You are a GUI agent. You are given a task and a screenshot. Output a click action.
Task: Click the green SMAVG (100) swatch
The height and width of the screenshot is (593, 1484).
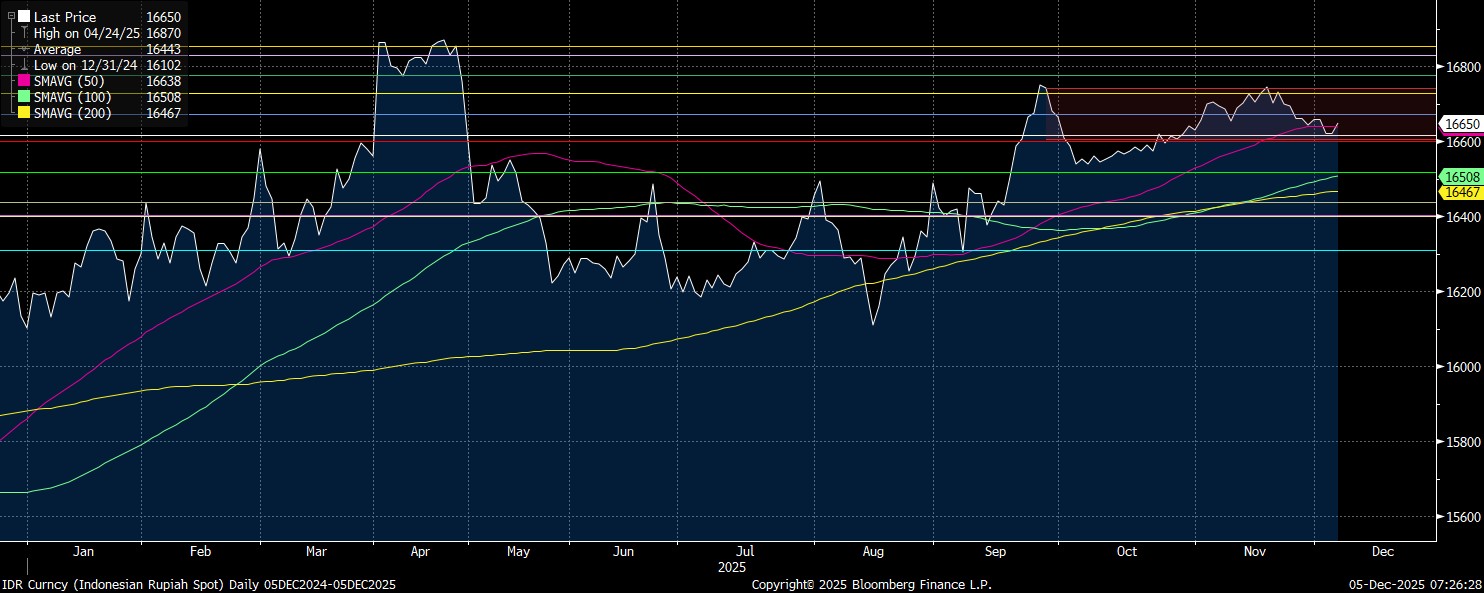24,97
